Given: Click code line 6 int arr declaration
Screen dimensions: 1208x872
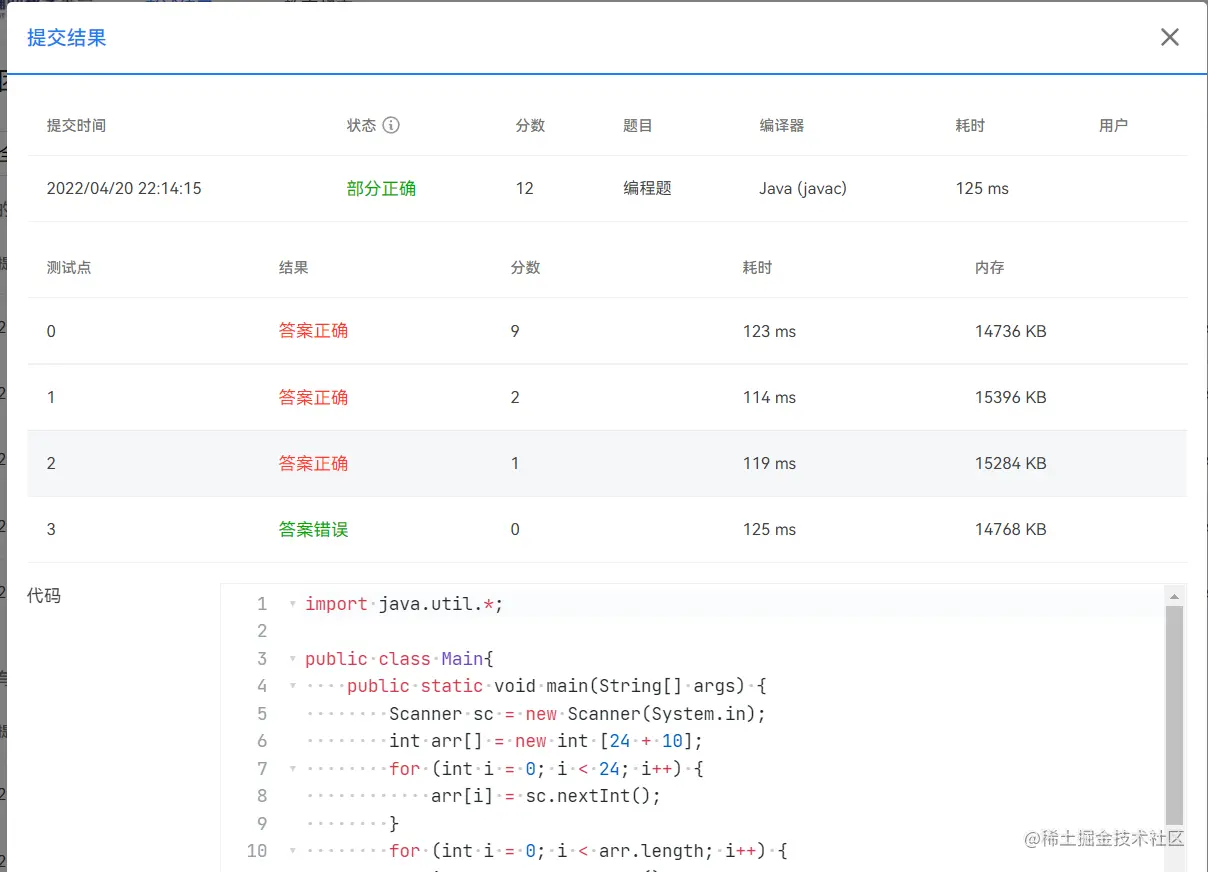Looking at the screenshot, I should click(546, 741).
